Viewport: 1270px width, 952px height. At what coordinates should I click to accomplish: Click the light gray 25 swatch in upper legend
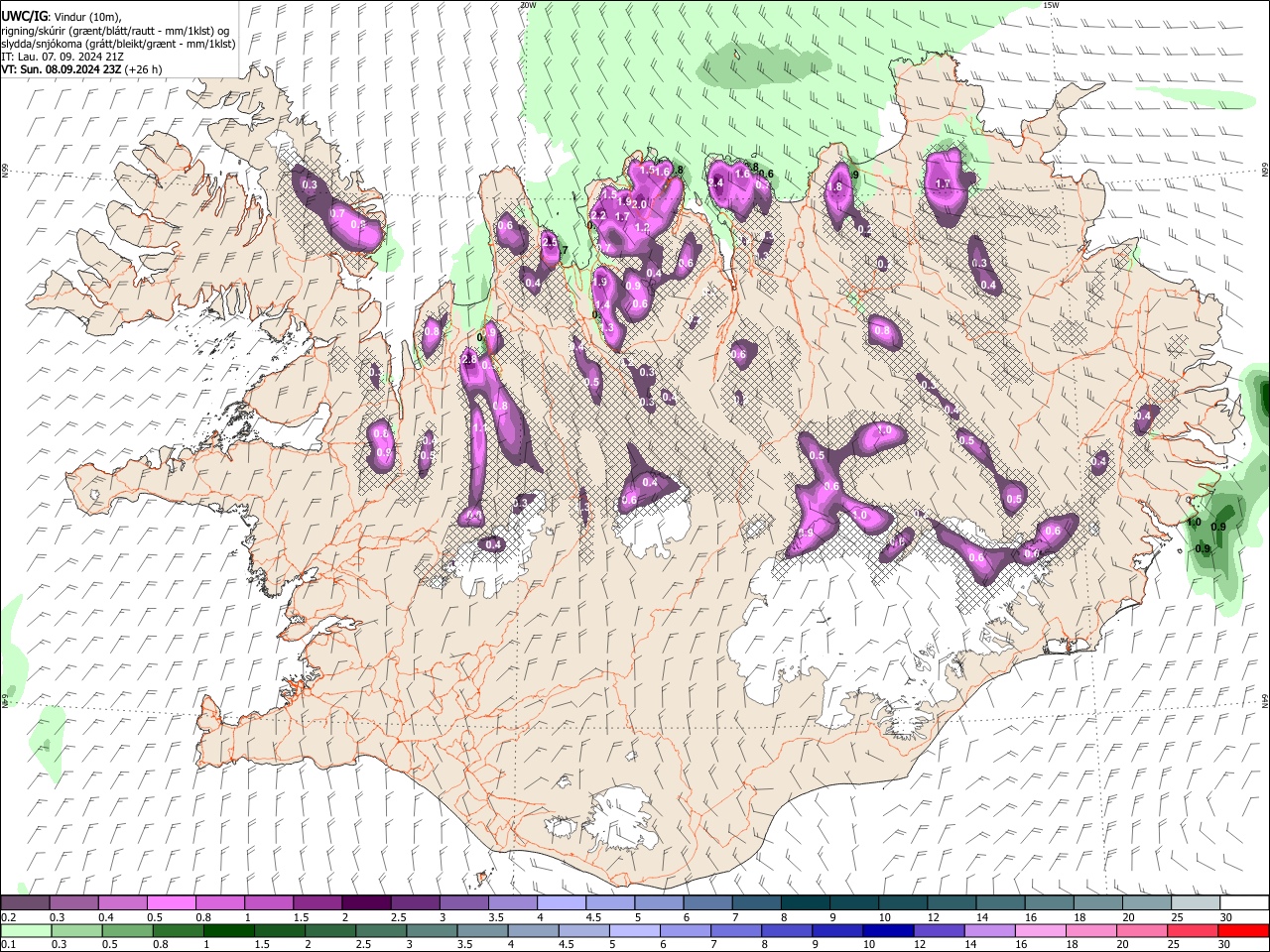pyautogui.click(x=1194, y=903)
